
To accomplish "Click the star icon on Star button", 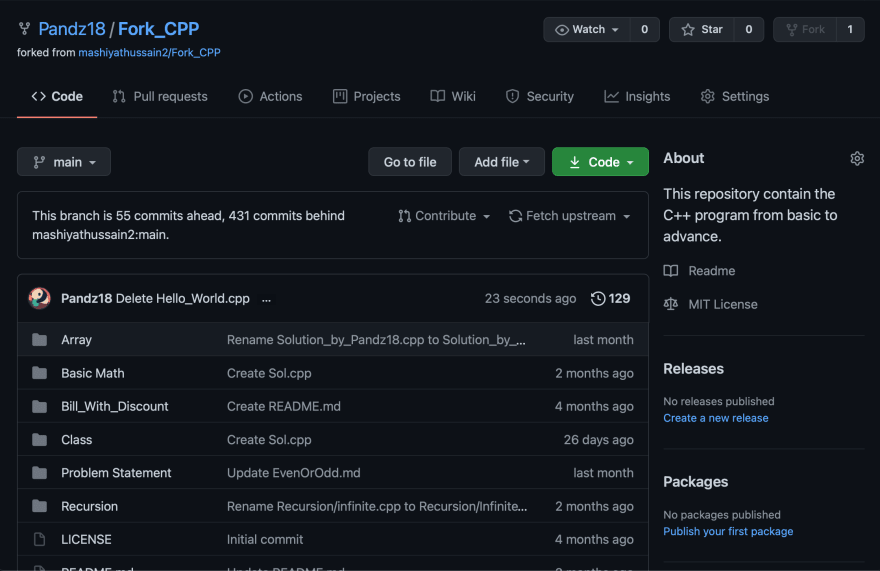I will (x=688, y=29).
